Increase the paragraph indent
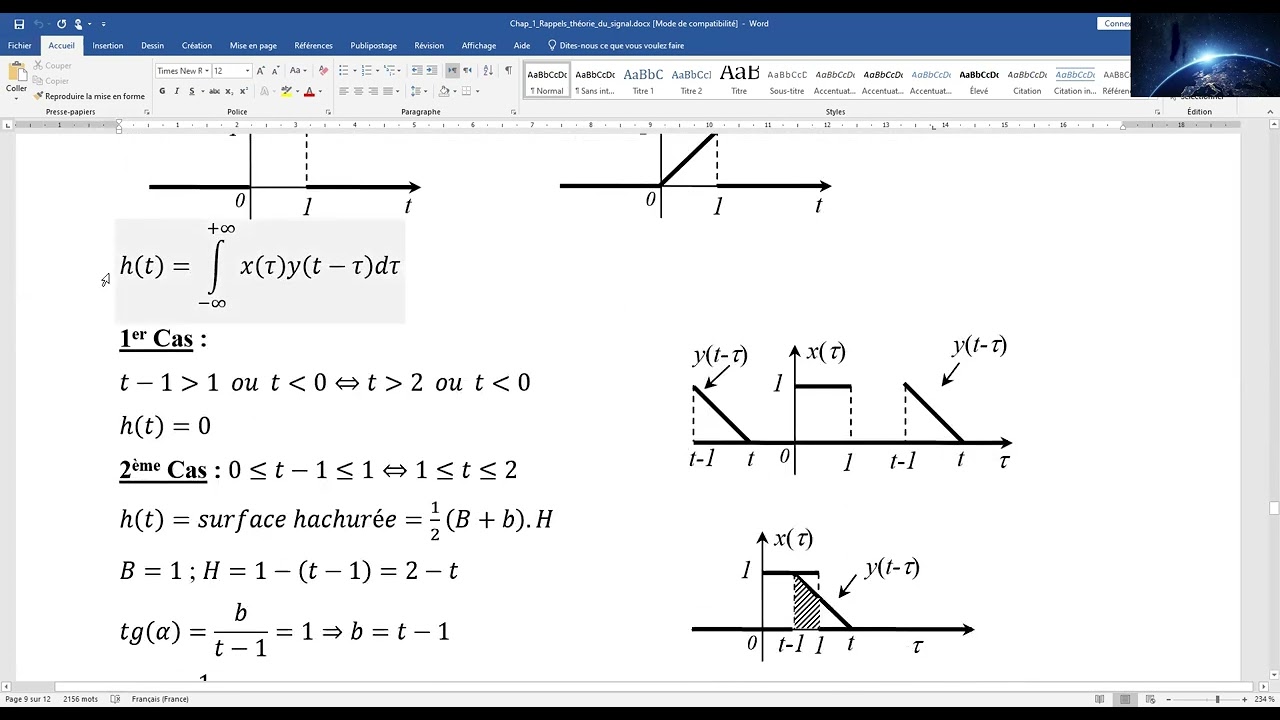This screenshot has height=720, width=1280. tap(433, 71)
